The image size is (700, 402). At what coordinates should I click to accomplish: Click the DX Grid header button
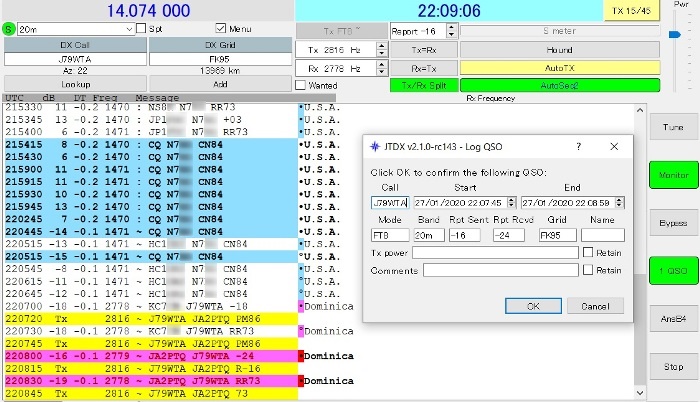tap(221, 45)
